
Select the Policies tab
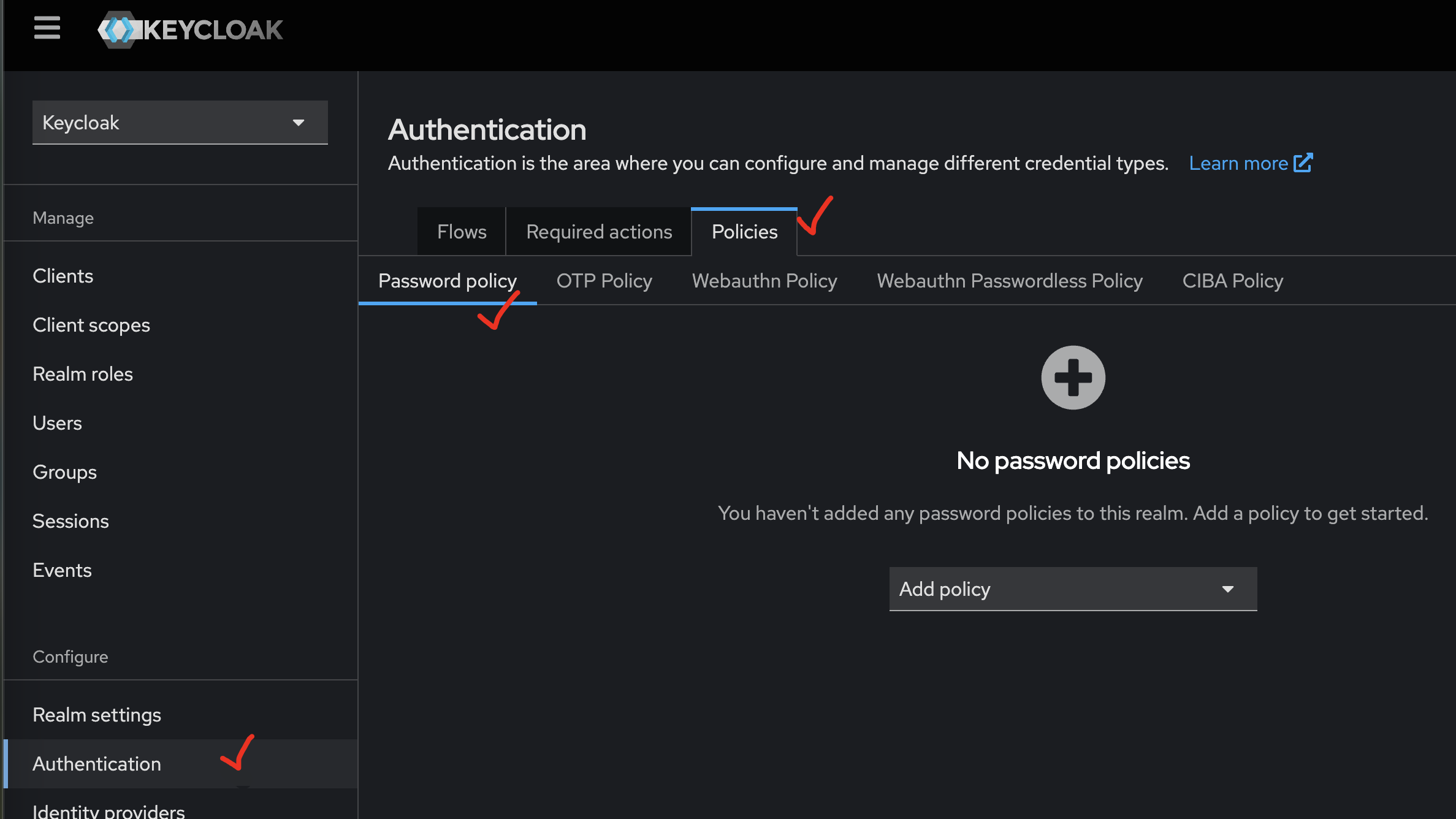click(x=744, y=232)
